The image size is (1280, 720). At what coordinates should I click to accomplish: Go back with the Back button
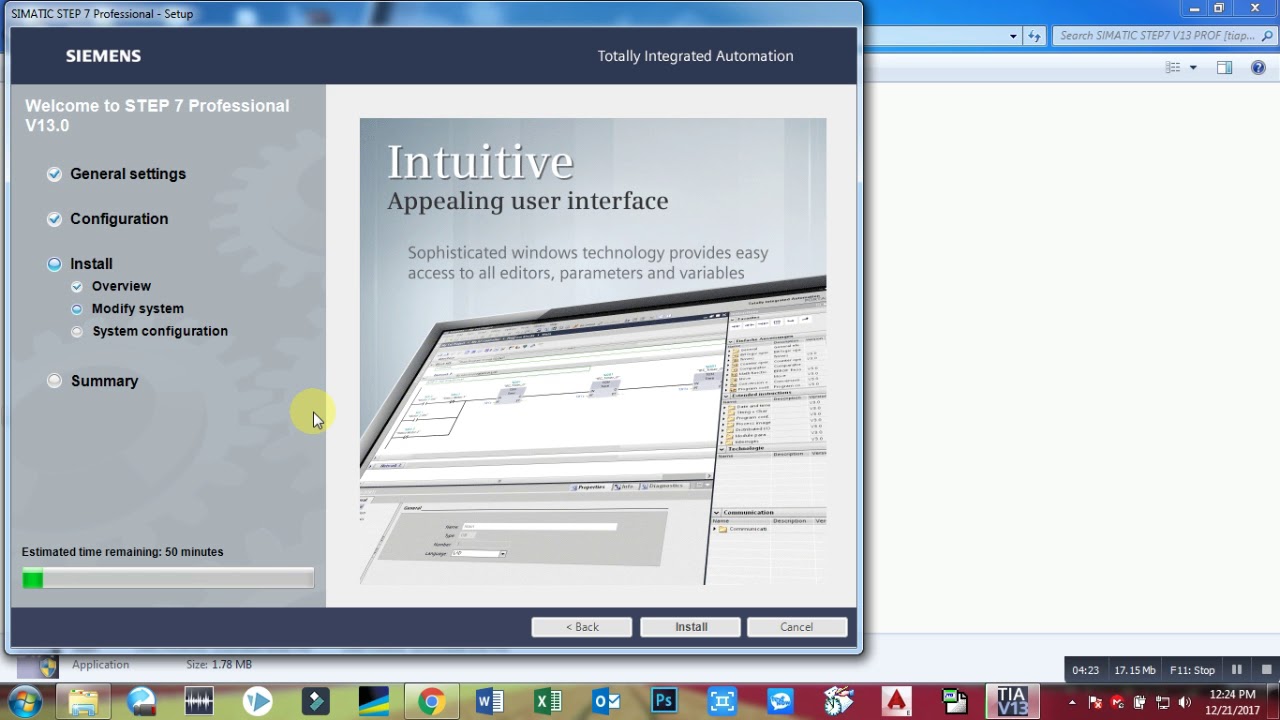tap(582, 627)
